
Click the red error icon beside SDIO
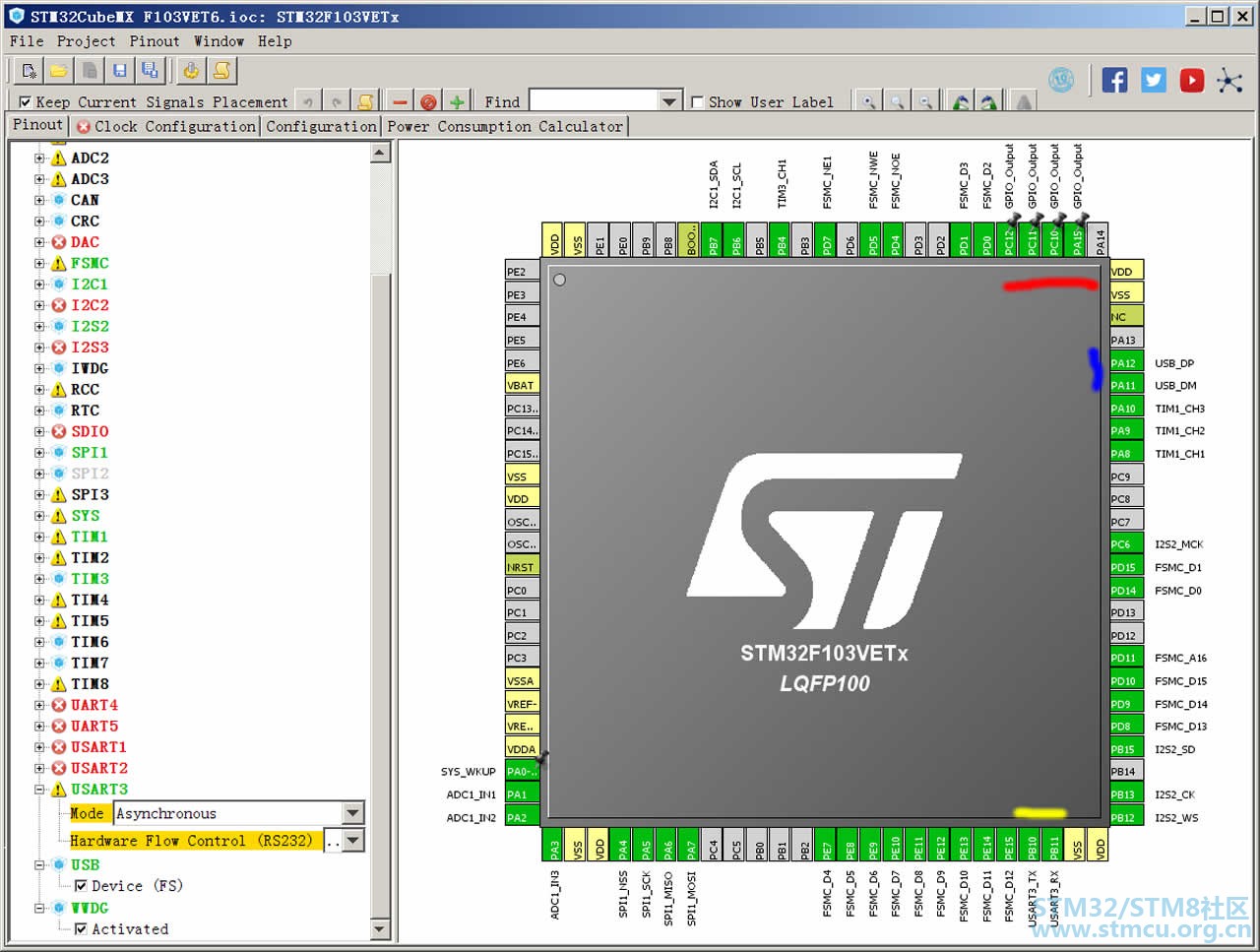[x=59, y=431]
